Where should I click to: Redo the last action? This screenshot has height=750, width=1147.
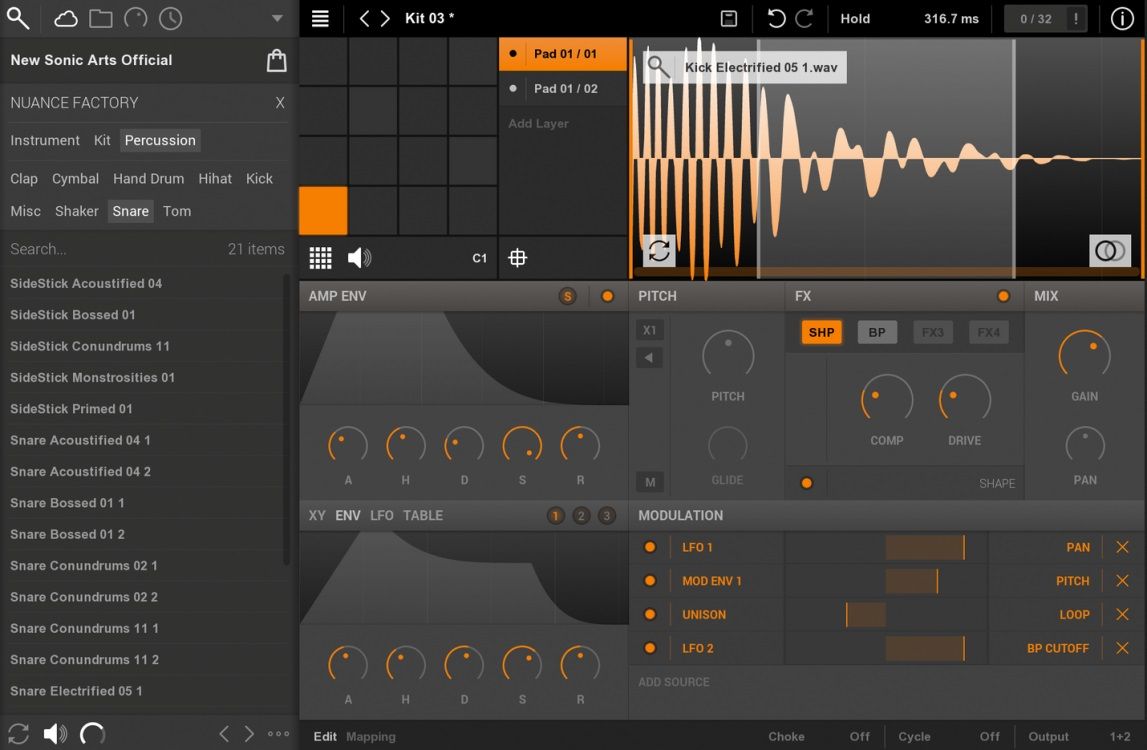click(804, 18)
